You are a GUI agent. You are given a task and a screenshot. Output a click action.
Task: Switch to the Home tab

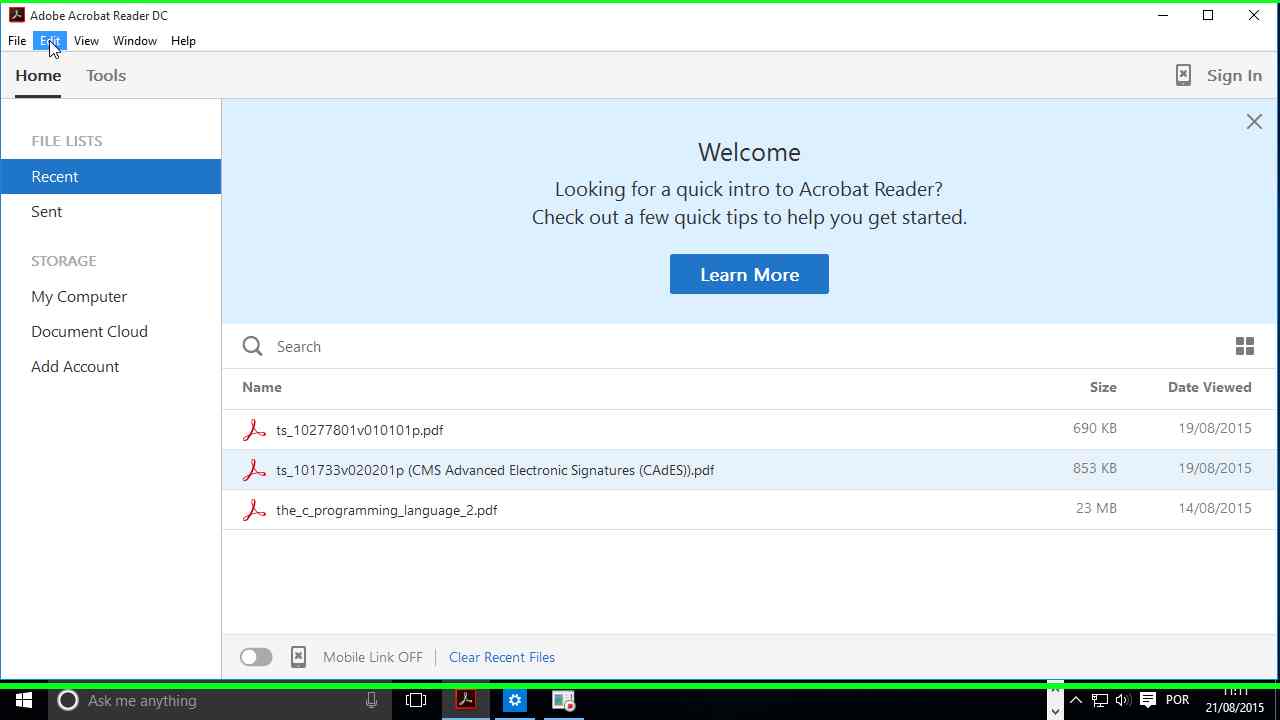pos(38,76)
